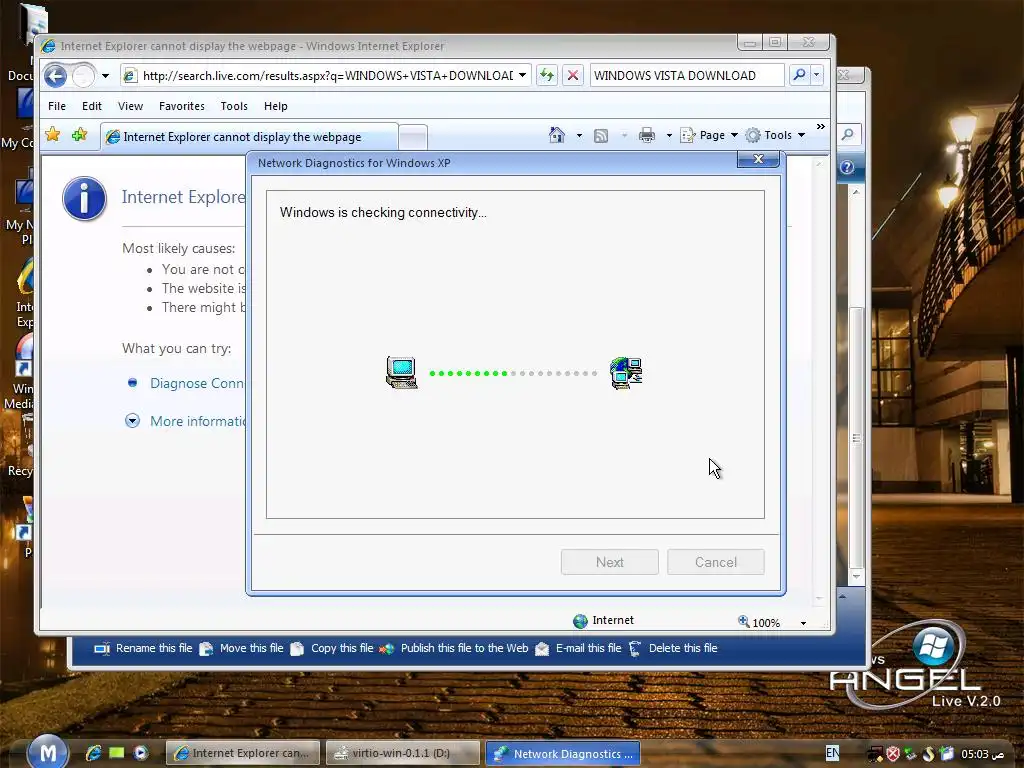Click the magnifier Search button in IE
The height and width of the screenshot is (768, 1024).
(x=799, y=75)
